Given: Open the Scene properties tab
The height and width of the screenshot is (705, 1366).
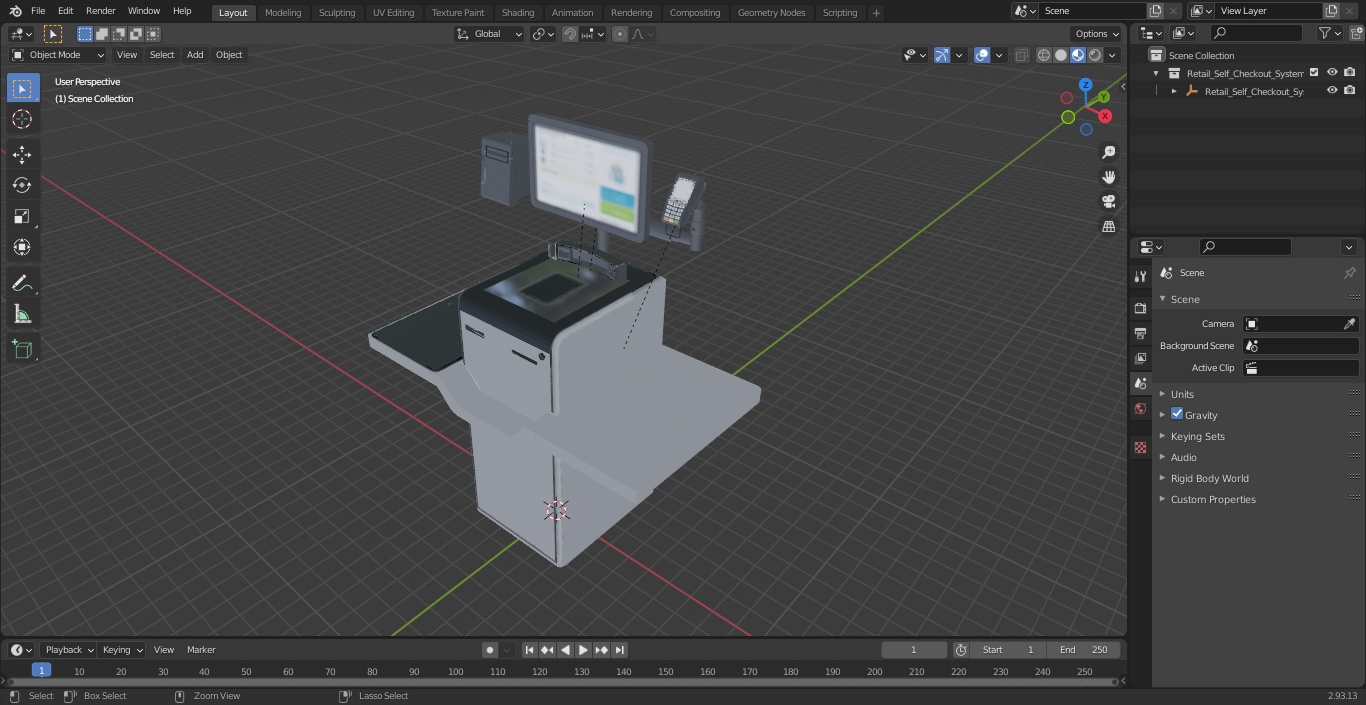Looking at the screenshot, I should tap(1140, 383).
